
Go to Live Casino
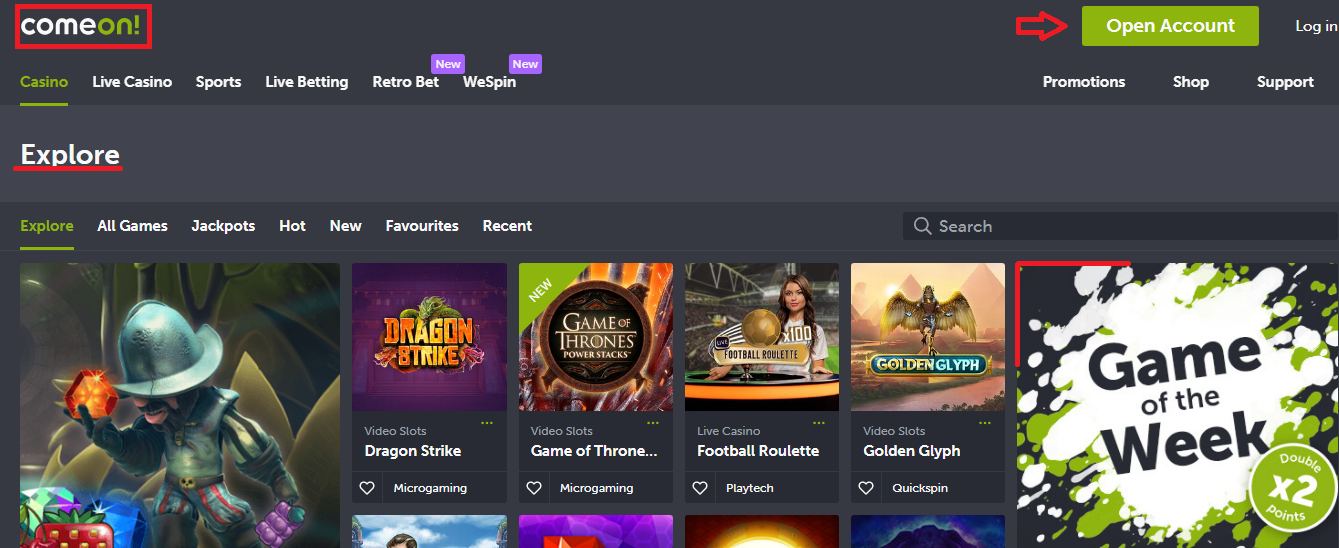(132, 82)
